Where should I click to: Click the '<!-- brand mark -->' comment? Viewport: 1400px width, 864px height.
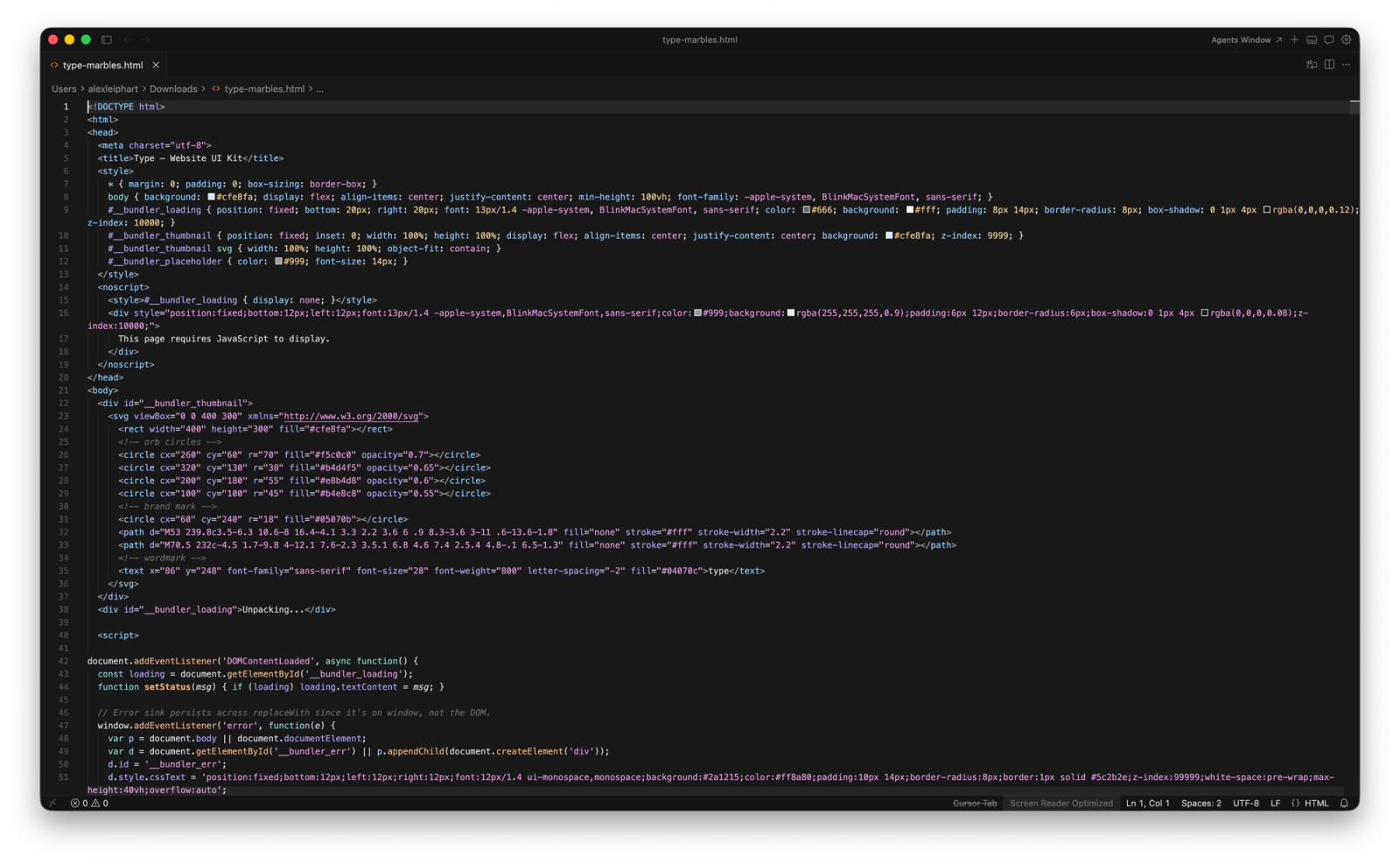click(167, 507)
